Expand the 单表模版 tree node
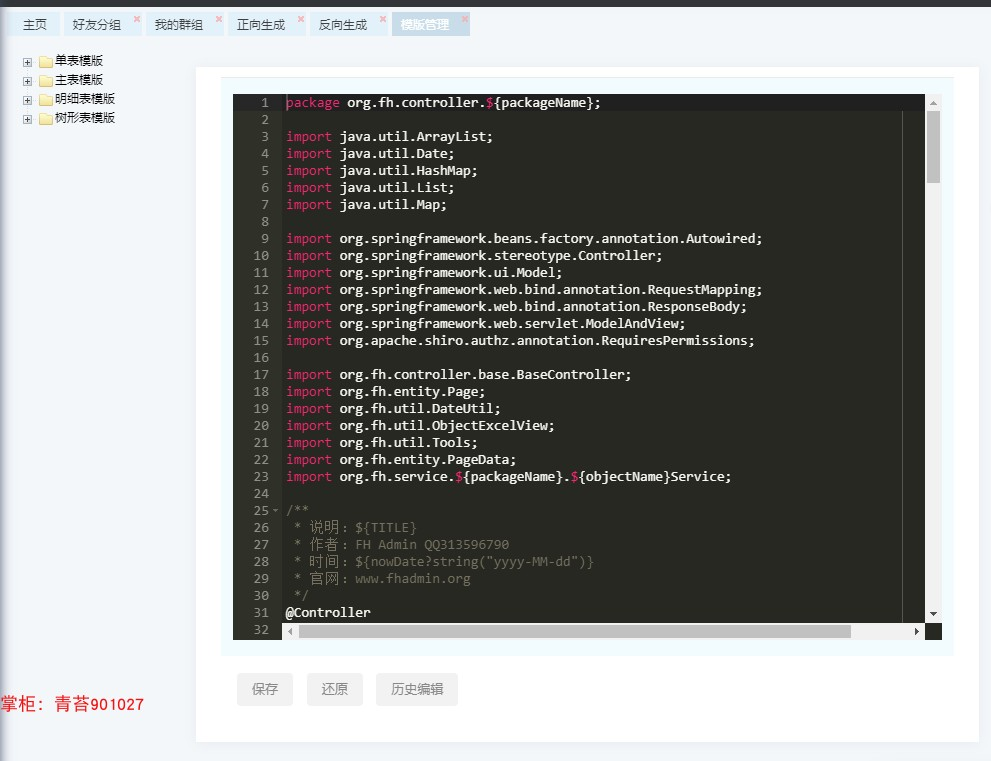The image size is (991, 761). click(x=27, y=62)
